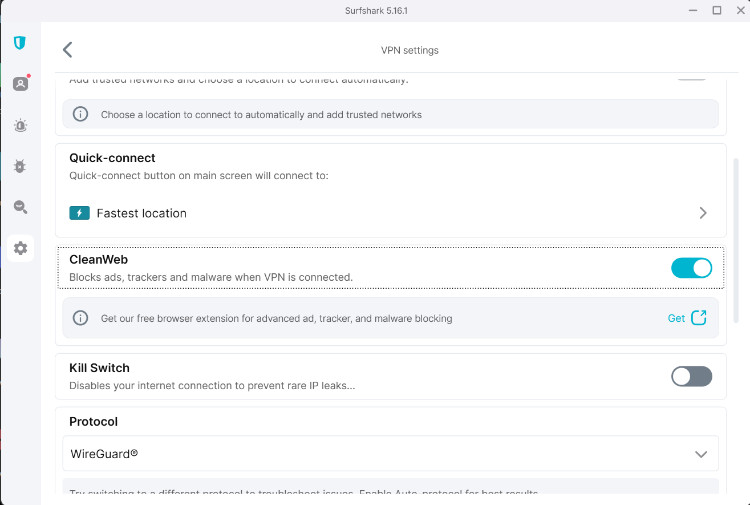Screen dimensions: 750x505
Task: Click 'Choose a location to connect' info text
Action: [261, 115]
